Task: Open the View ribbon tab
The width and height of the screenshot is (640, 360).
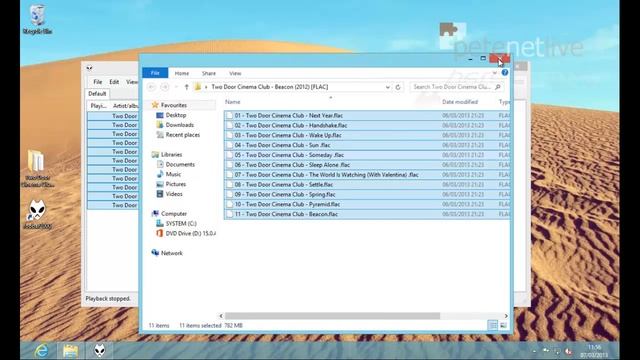Action: 235,73
